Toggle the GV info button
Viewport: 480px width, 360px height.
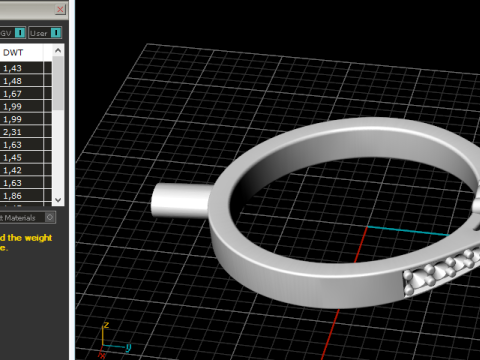[x=20, y=33]
